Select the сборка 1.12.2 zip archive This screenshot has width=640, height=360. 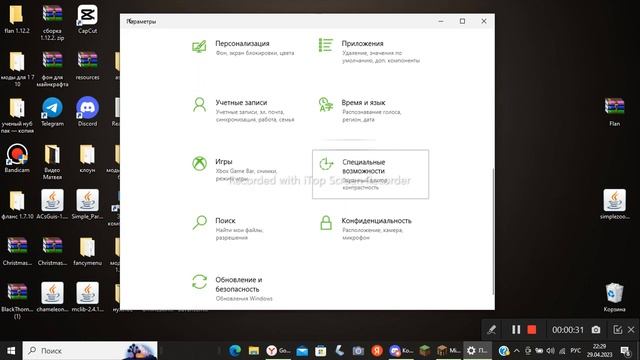coord(52,22)
